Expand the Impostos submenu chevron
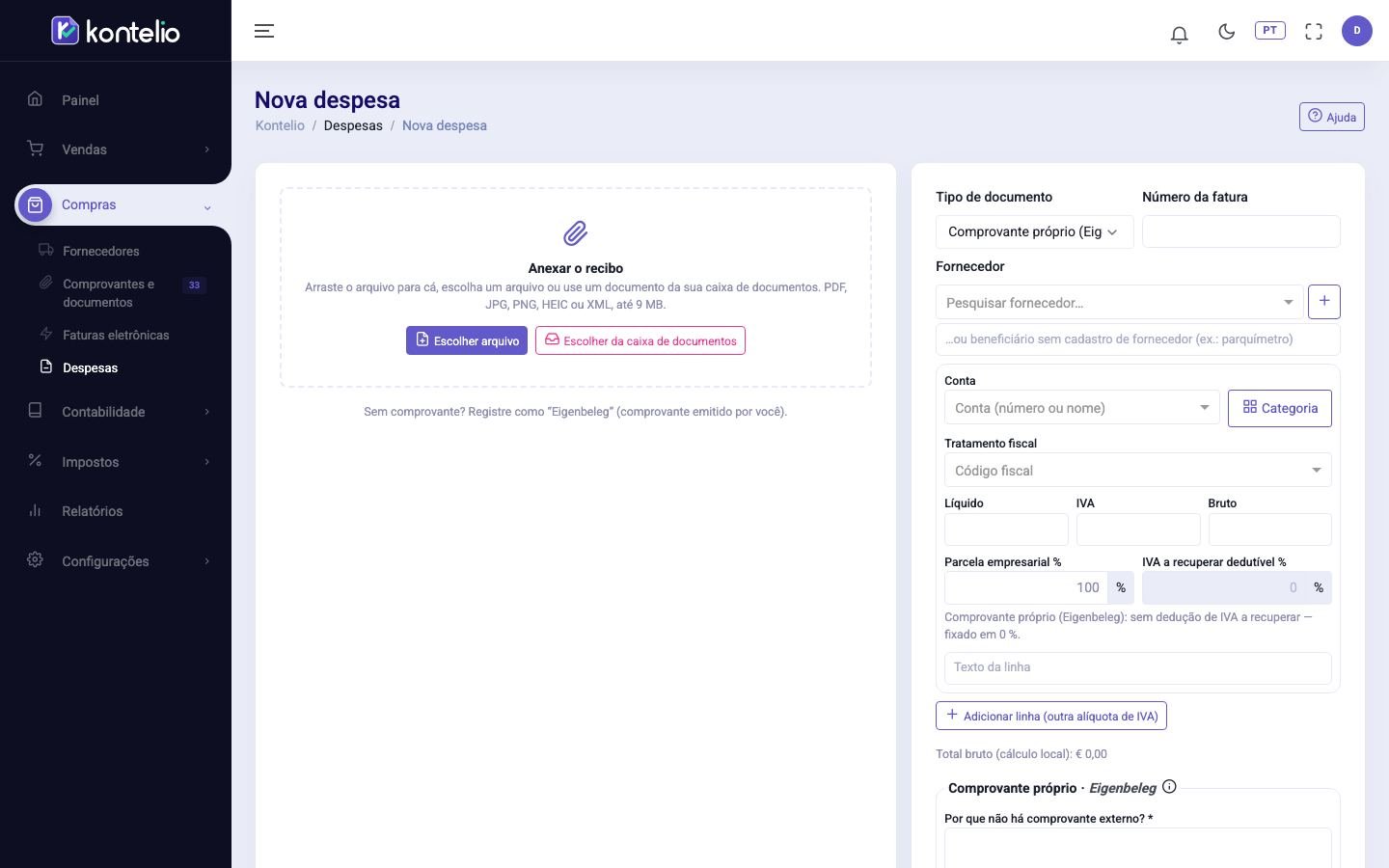1389x868 pixels. click(206, 462)
